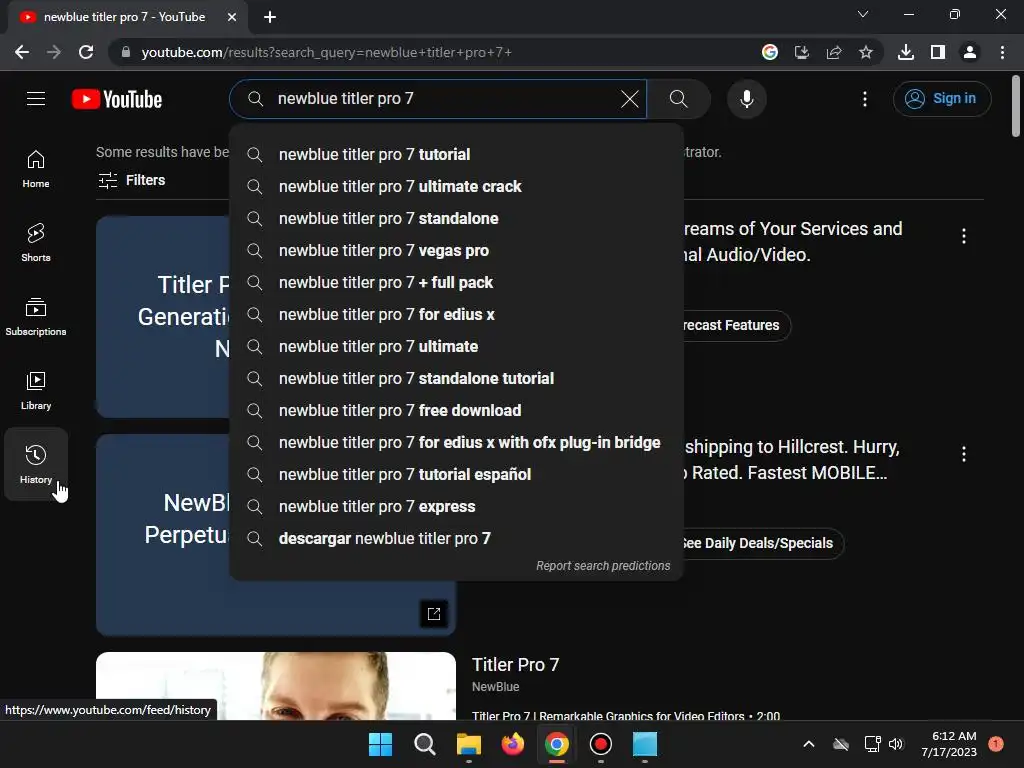Reload the YouTube page
1024x768 pixels.
point(86,52)
